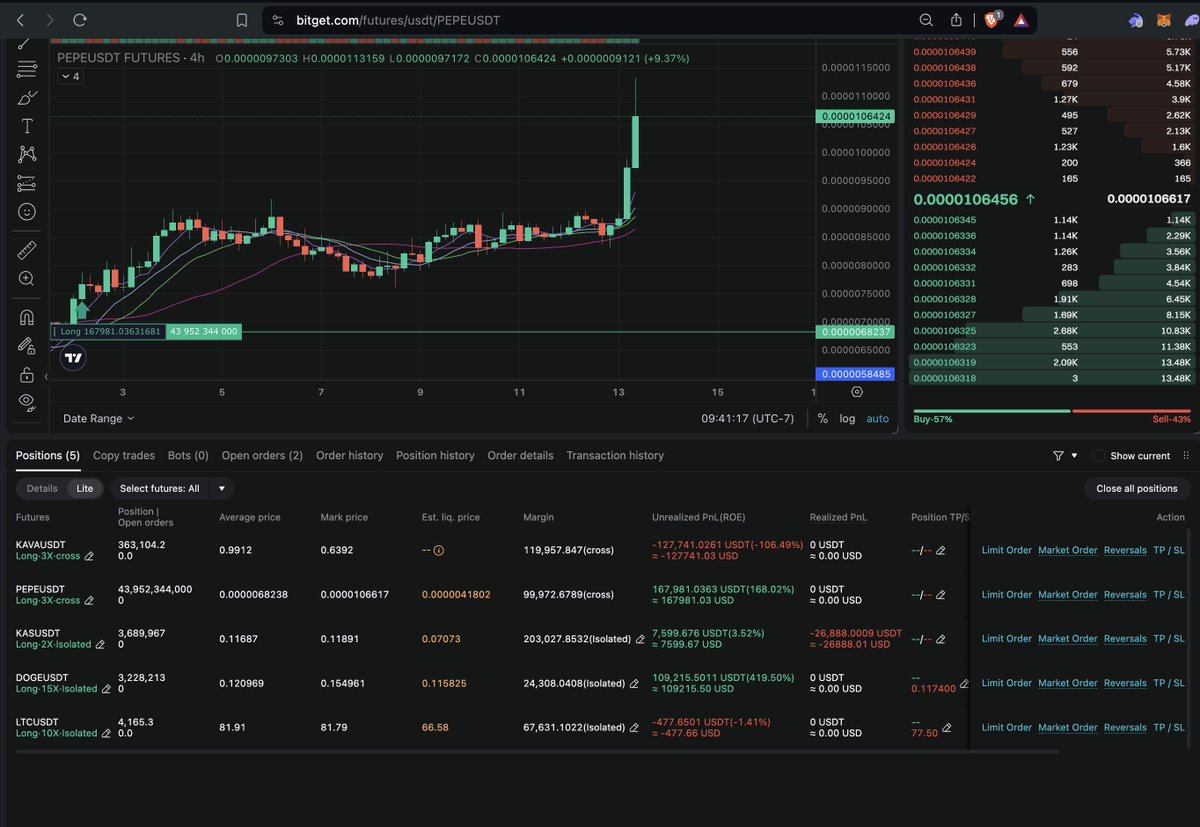Open Bots (0) tab
This screenshot has width=1200, height=827.
[188, 456]
